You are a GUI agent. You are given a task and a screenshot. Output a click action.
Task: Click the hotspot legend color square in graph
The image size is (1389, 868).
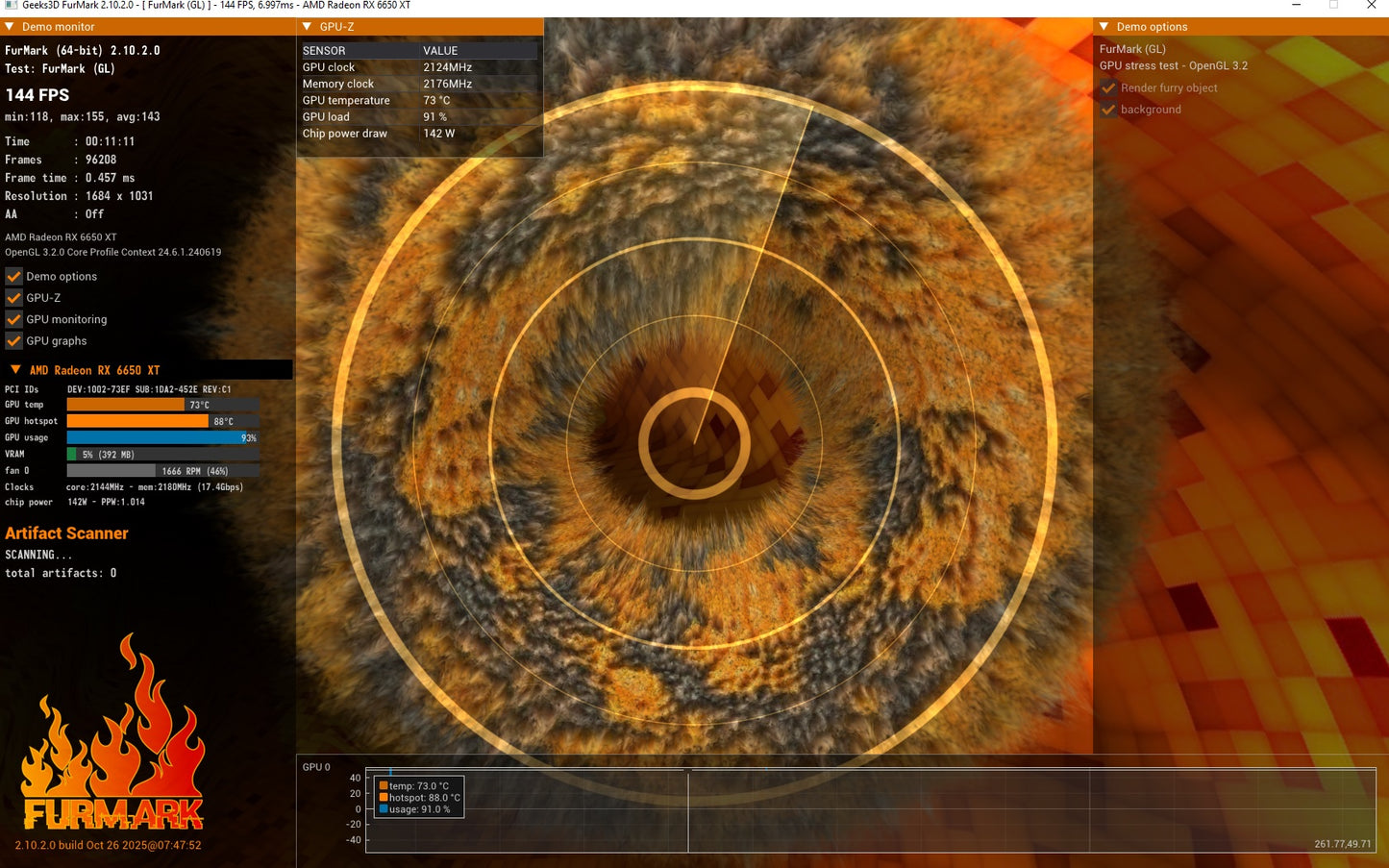click(384, 798)
